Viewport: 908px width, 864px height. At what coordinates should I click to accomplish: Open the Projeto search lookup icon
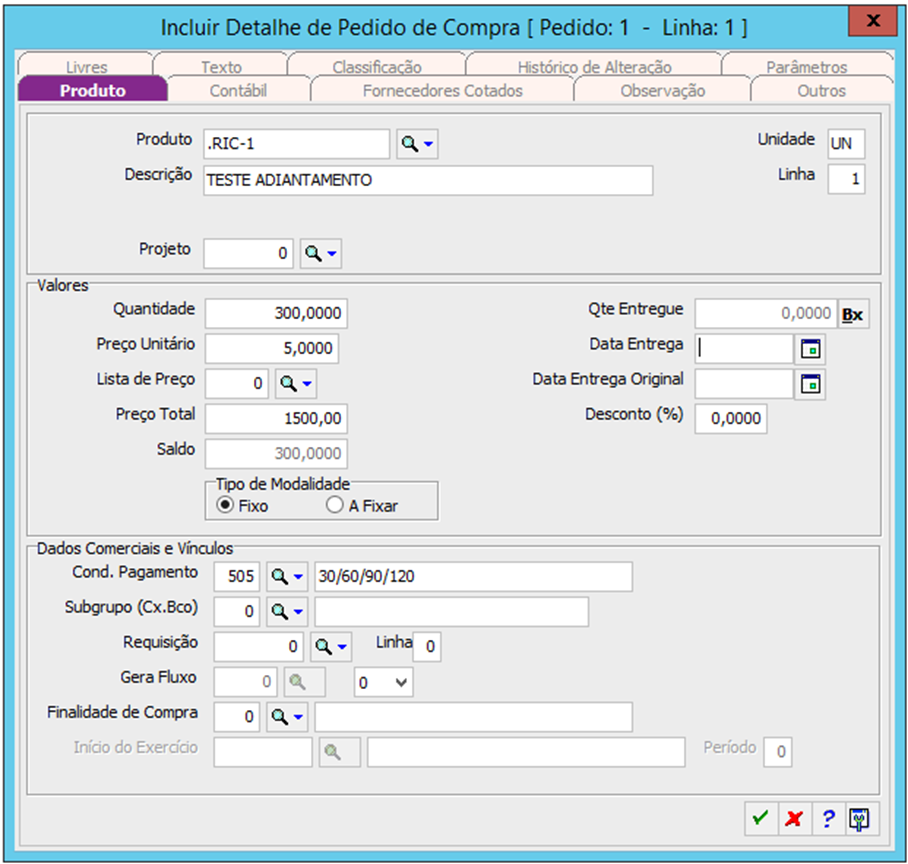[x=320, y=253]
